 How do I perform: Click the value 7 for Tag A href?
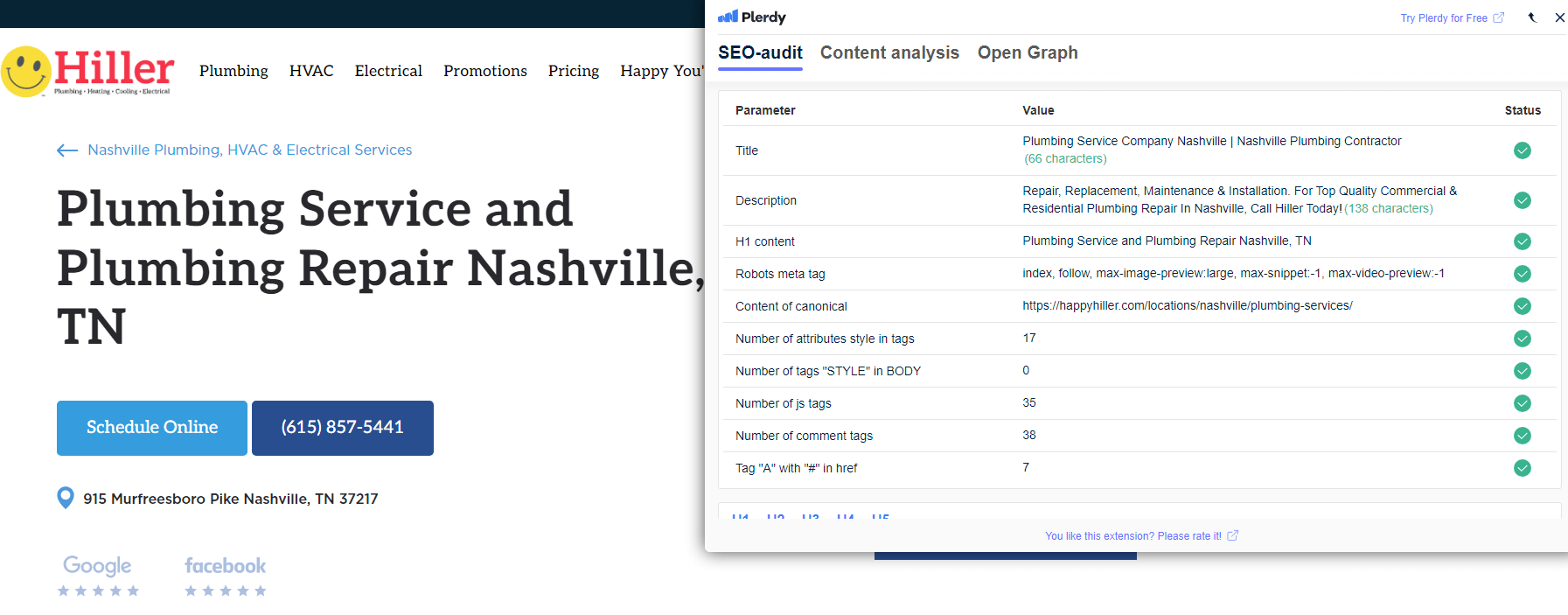pyautogui.click(x=1026, y=467)
